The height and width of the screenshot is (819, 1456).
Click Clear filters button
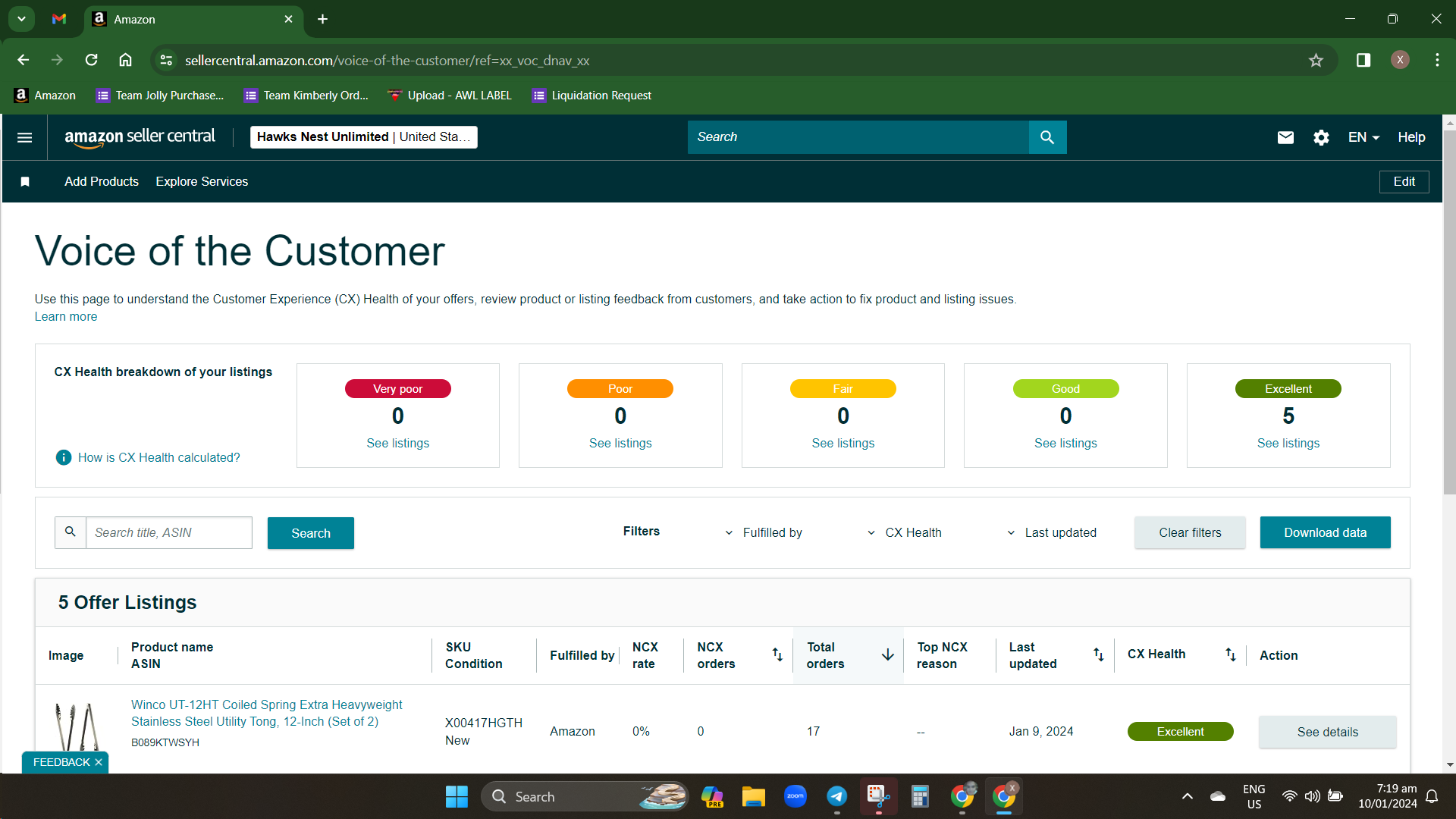tap(1190, 532)
